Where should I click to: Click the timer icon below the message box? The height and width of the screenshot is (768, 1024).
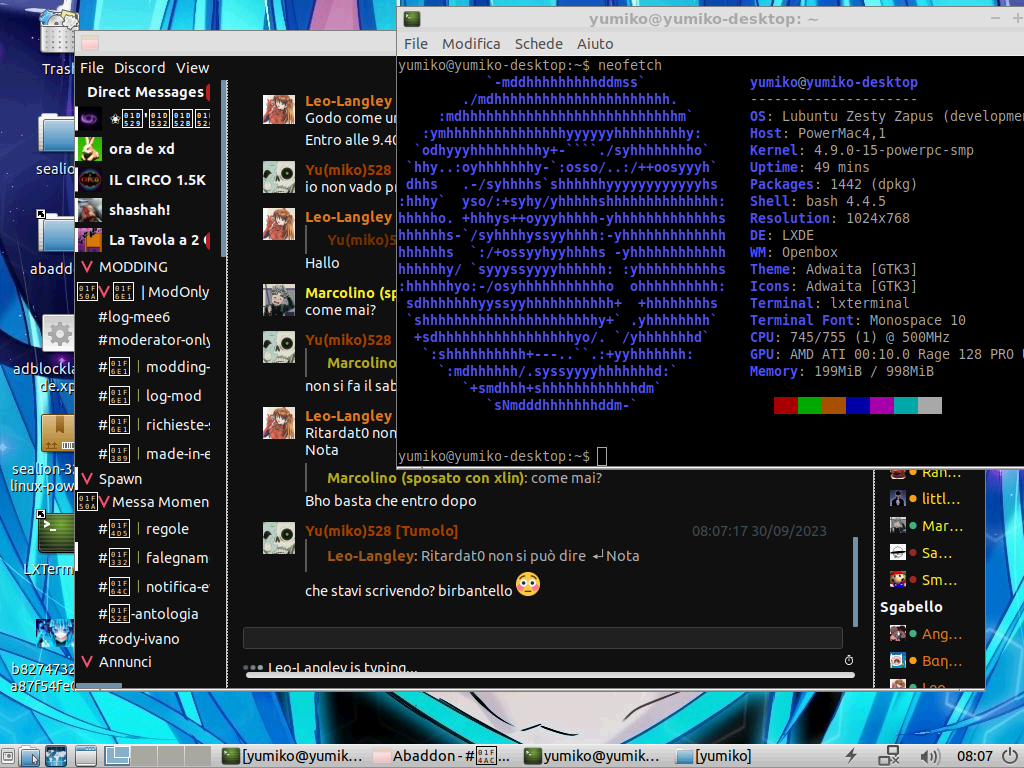(x=849, y=660)
